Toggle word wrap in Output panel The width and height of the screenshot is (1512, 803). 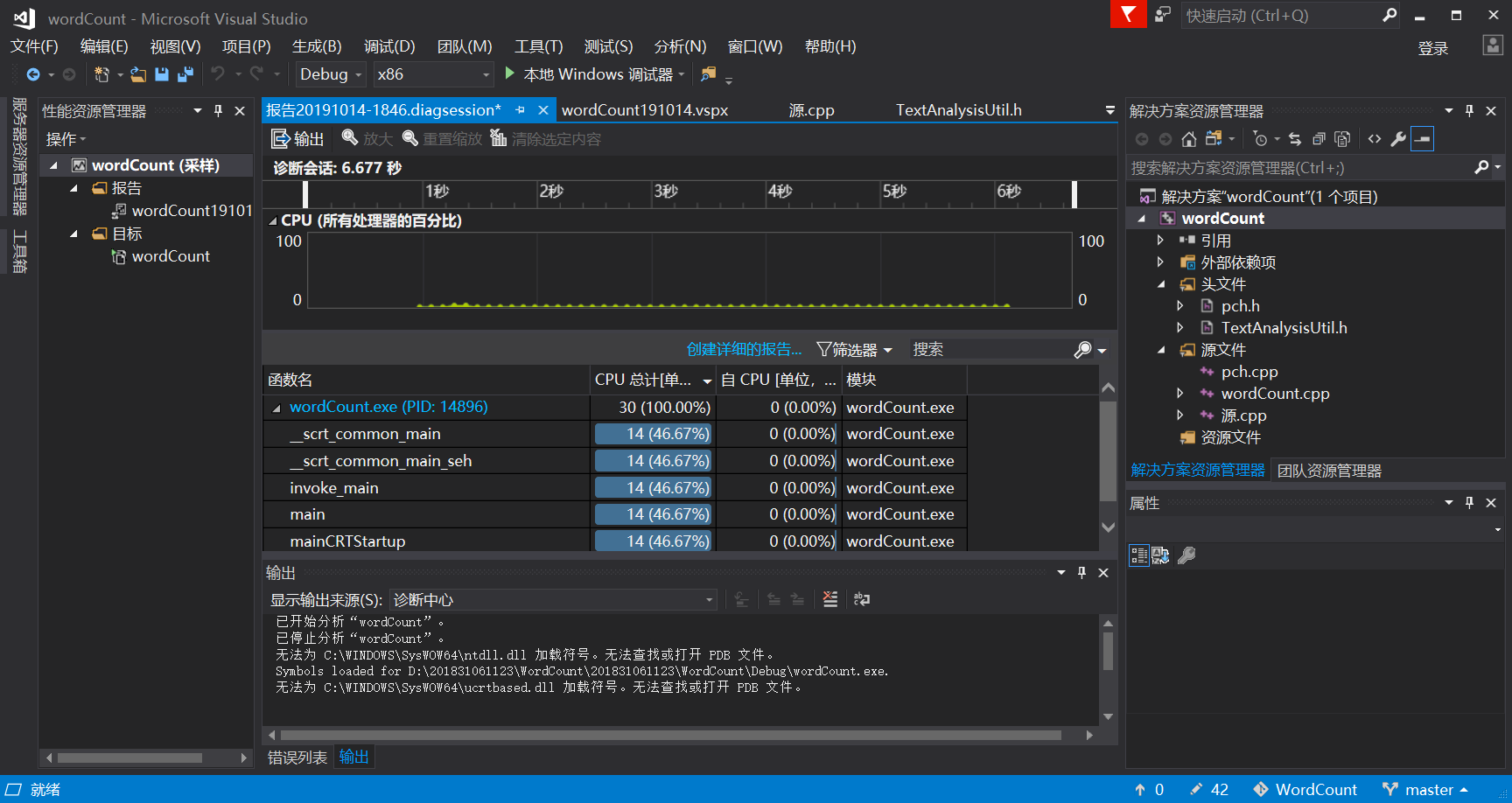[x=862, y=599]
